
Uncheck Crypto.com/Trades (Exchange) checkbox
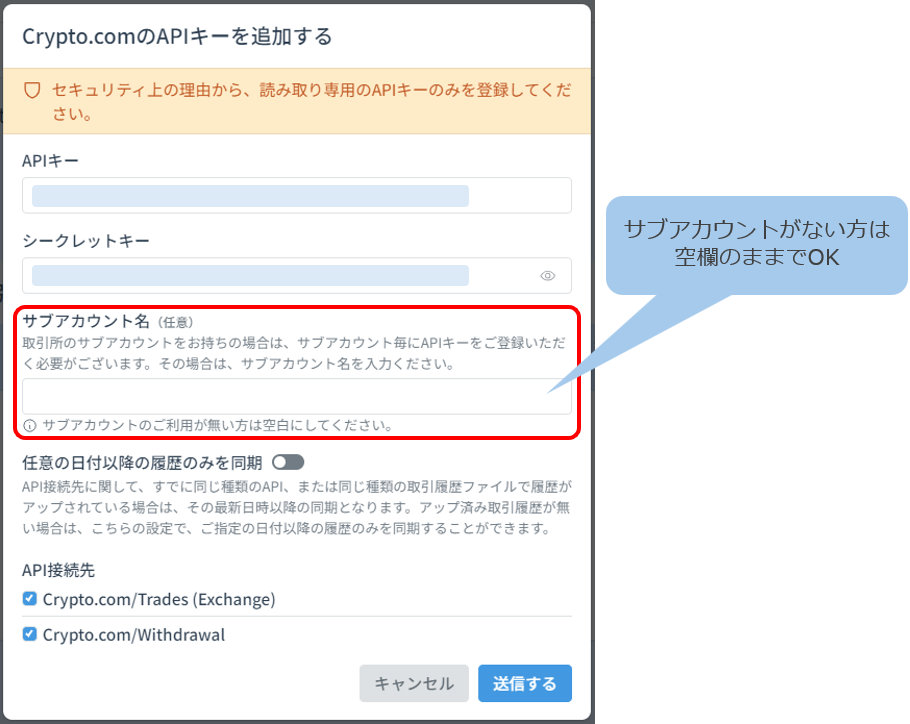click(30, 598)
